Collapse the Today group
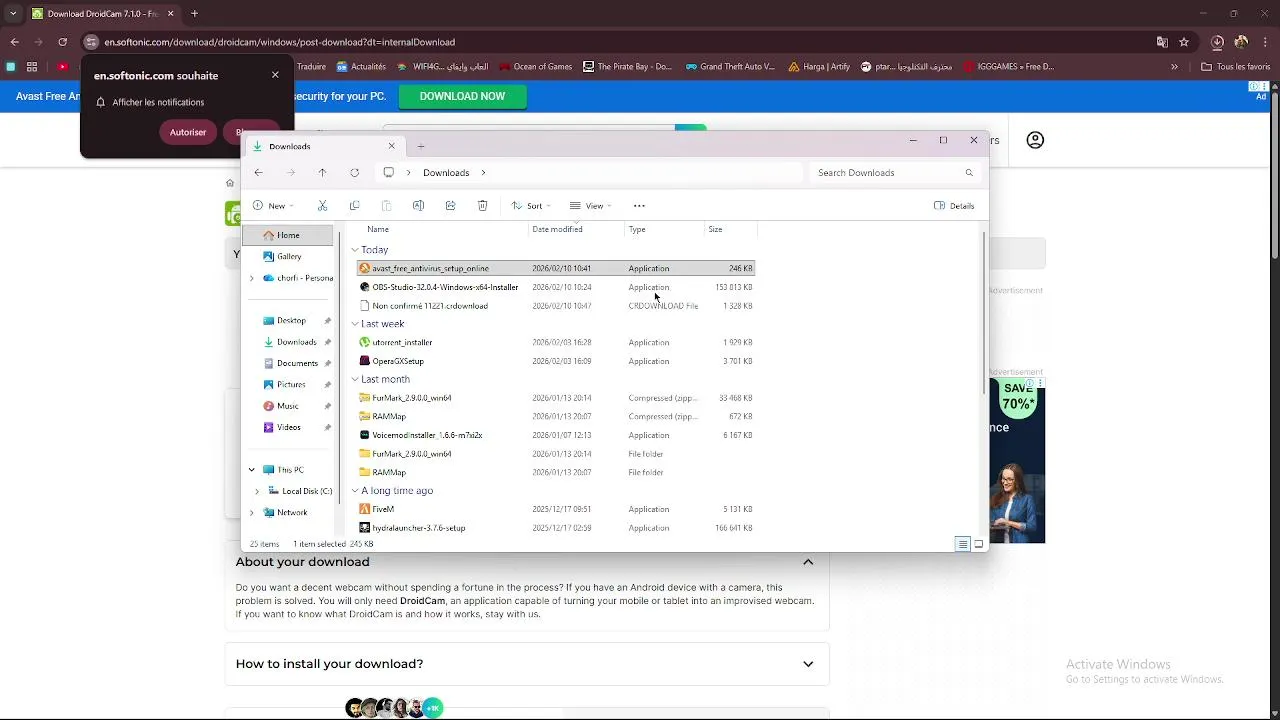 pyautogui.click(x=355, y=250)
